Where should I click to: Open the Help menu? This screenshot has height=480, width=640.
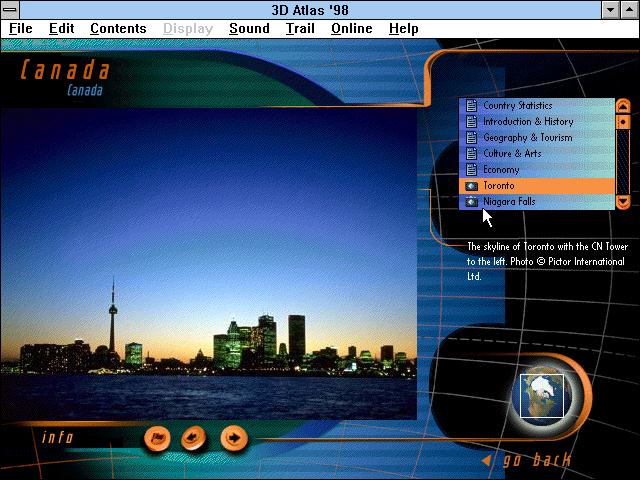point(403,29)
